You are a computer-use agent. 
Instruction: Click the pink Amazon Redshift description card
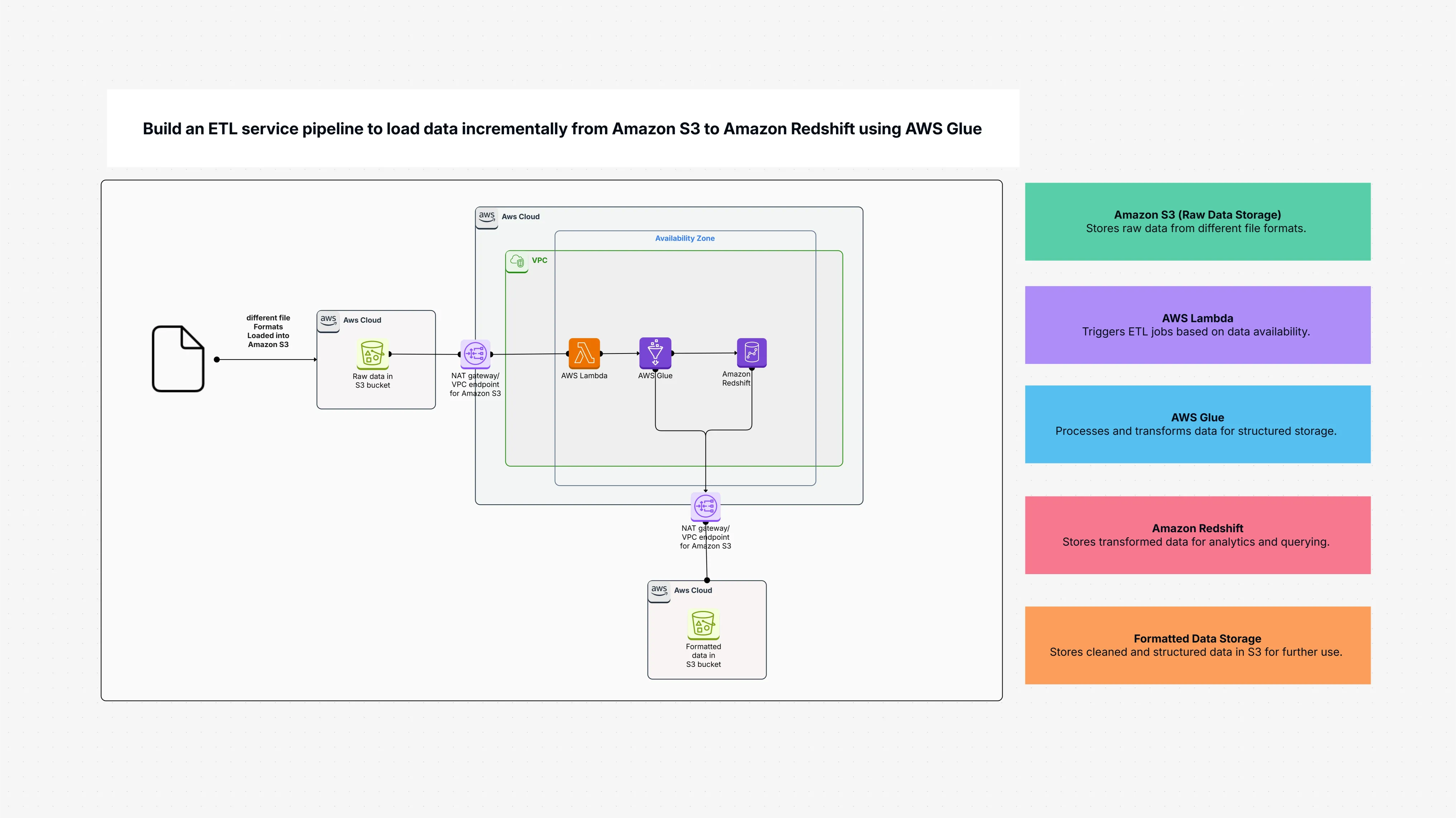1197,535
